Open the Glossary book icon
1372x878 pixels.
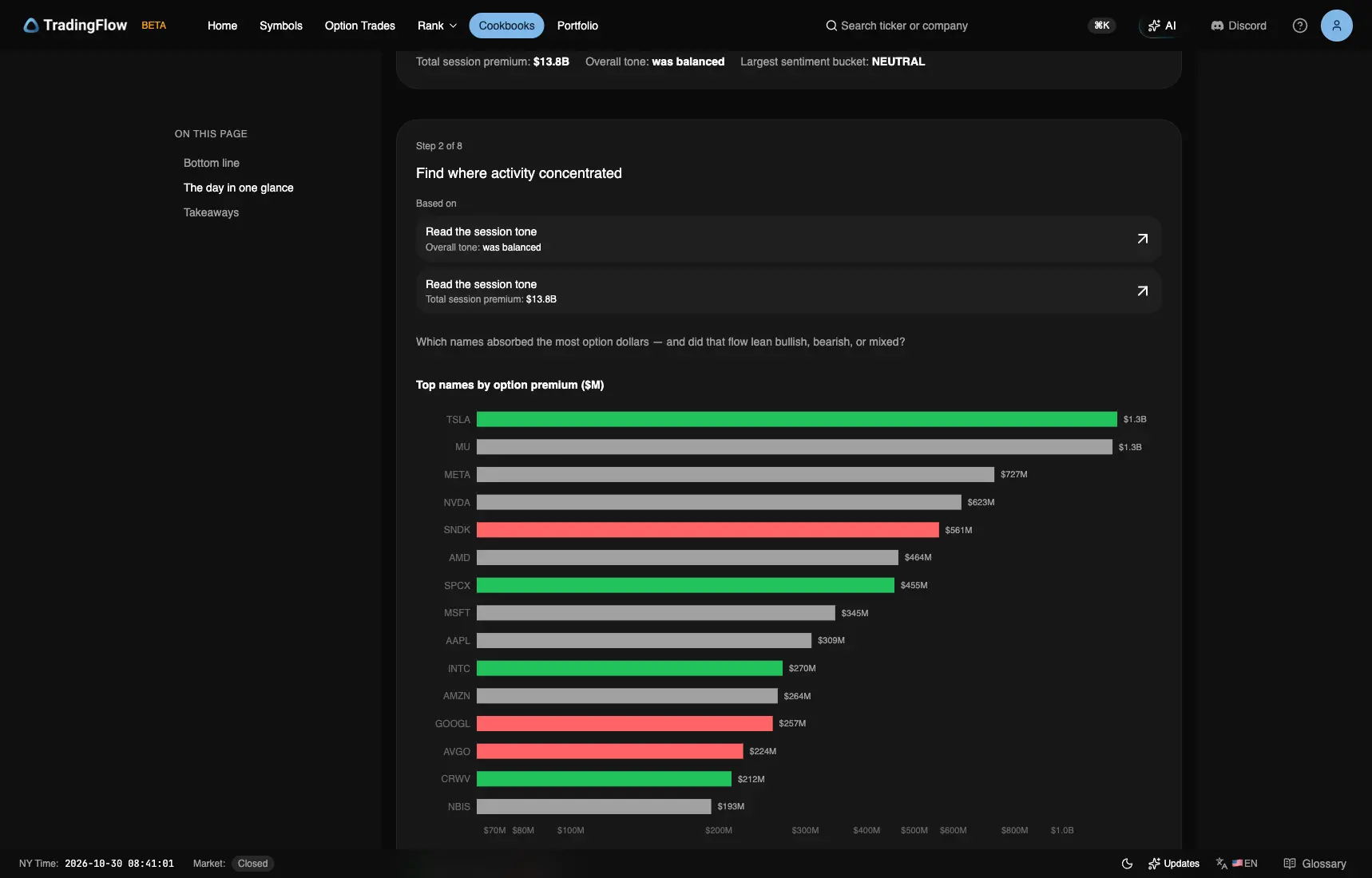(1289, 864)
